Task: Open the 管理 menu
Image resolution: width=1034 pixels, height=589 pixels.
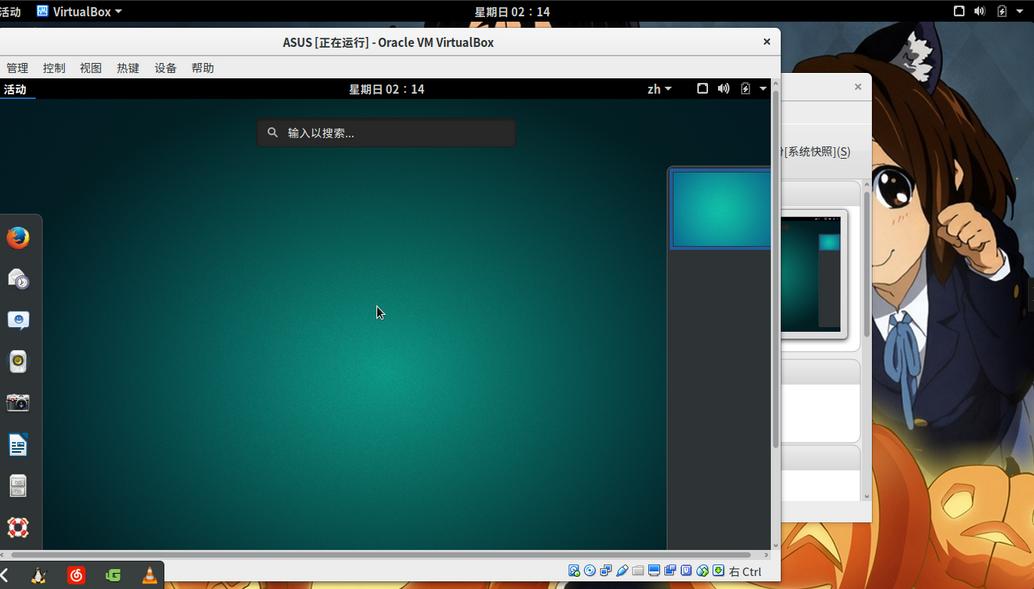Action: point(17,68)
